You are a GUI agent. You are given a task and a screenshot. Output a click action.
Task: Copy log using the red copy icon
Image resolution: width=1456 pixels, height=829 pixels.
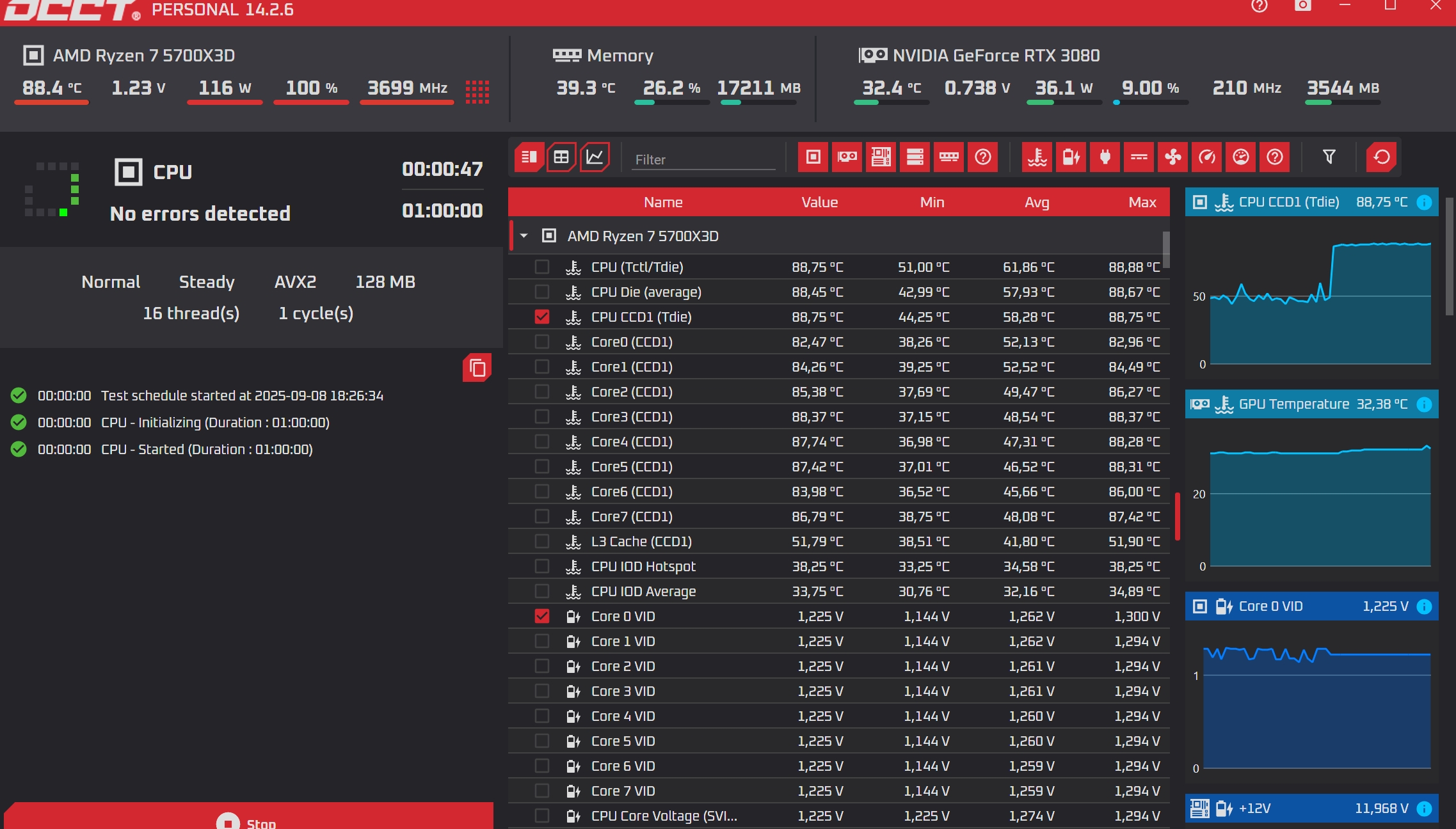(x=477, y=368)
